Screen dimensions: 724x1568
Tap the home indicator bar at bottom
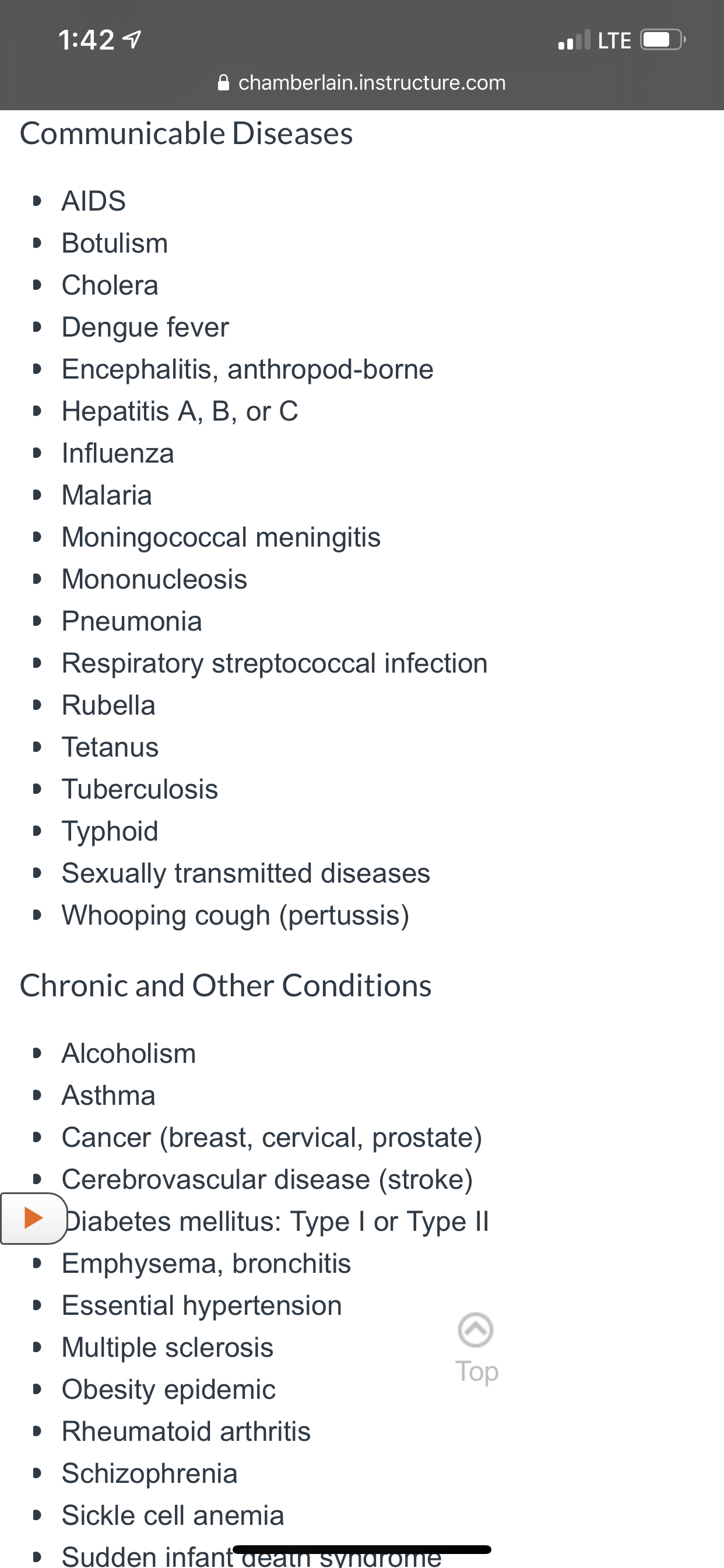pyautogui.click(x=361, y=1549)
